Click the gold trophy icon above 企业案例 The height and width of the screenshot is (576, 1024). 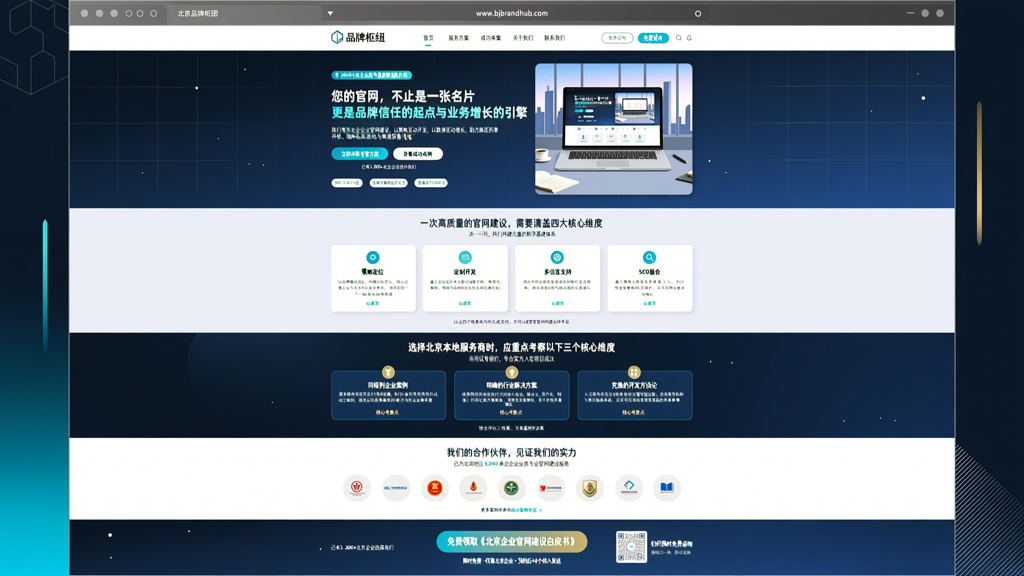389,372
